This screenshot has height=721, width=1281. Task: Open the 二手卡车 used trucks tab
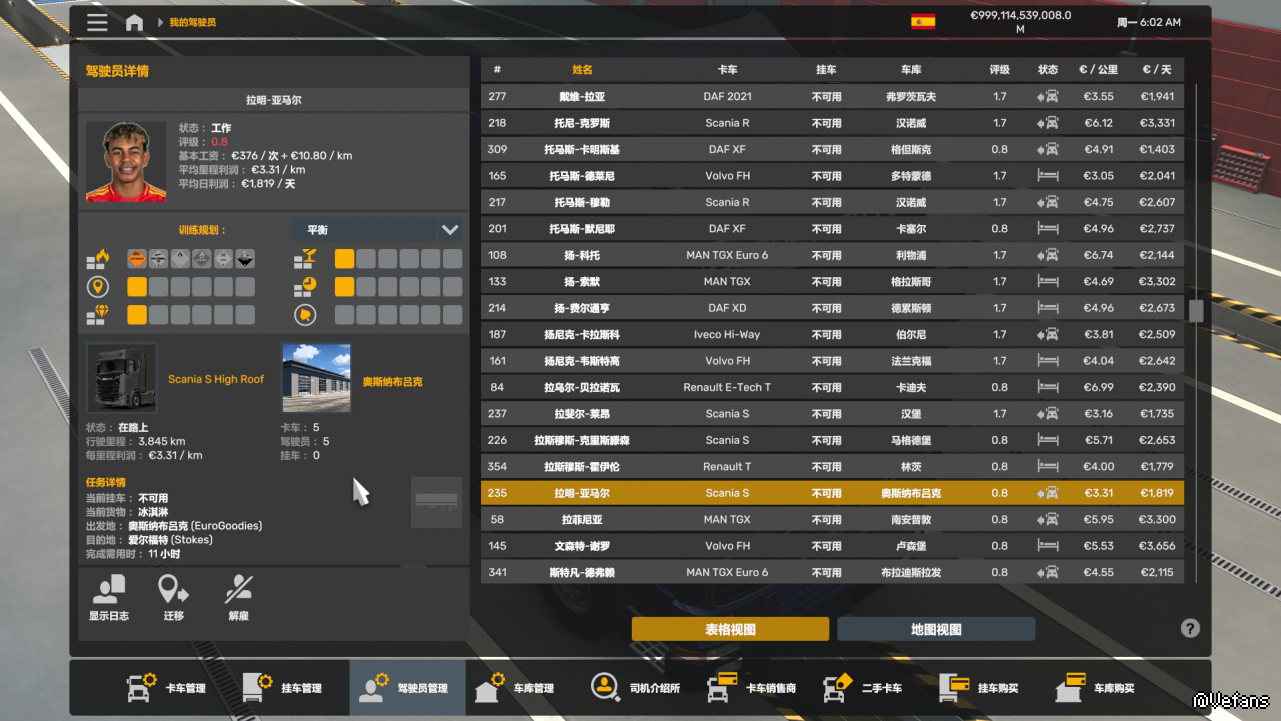[x=863, y=688]
